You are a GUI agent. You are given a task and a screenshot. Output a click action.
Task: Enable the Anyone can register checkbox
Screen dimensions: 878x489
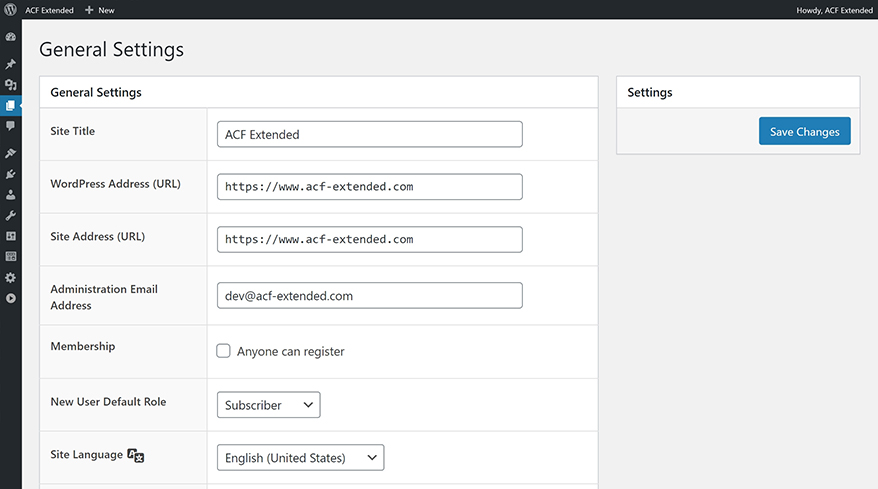coord(224,351)
